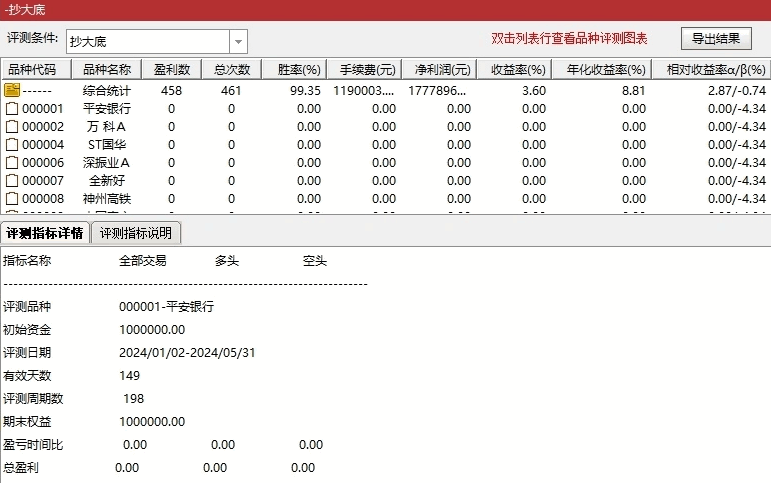
Task: Click the 99.35 win rate value
Action: pyautogui.click(x=305, y=91)
